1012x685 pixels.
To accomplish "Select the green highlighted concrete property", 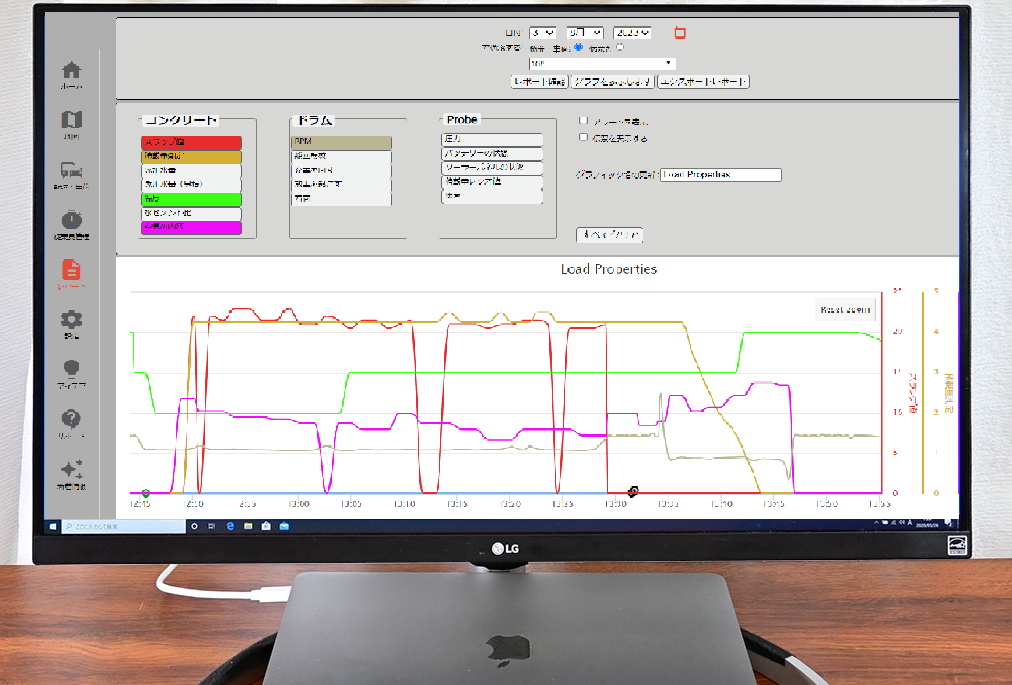I will [x=191, y=199].
